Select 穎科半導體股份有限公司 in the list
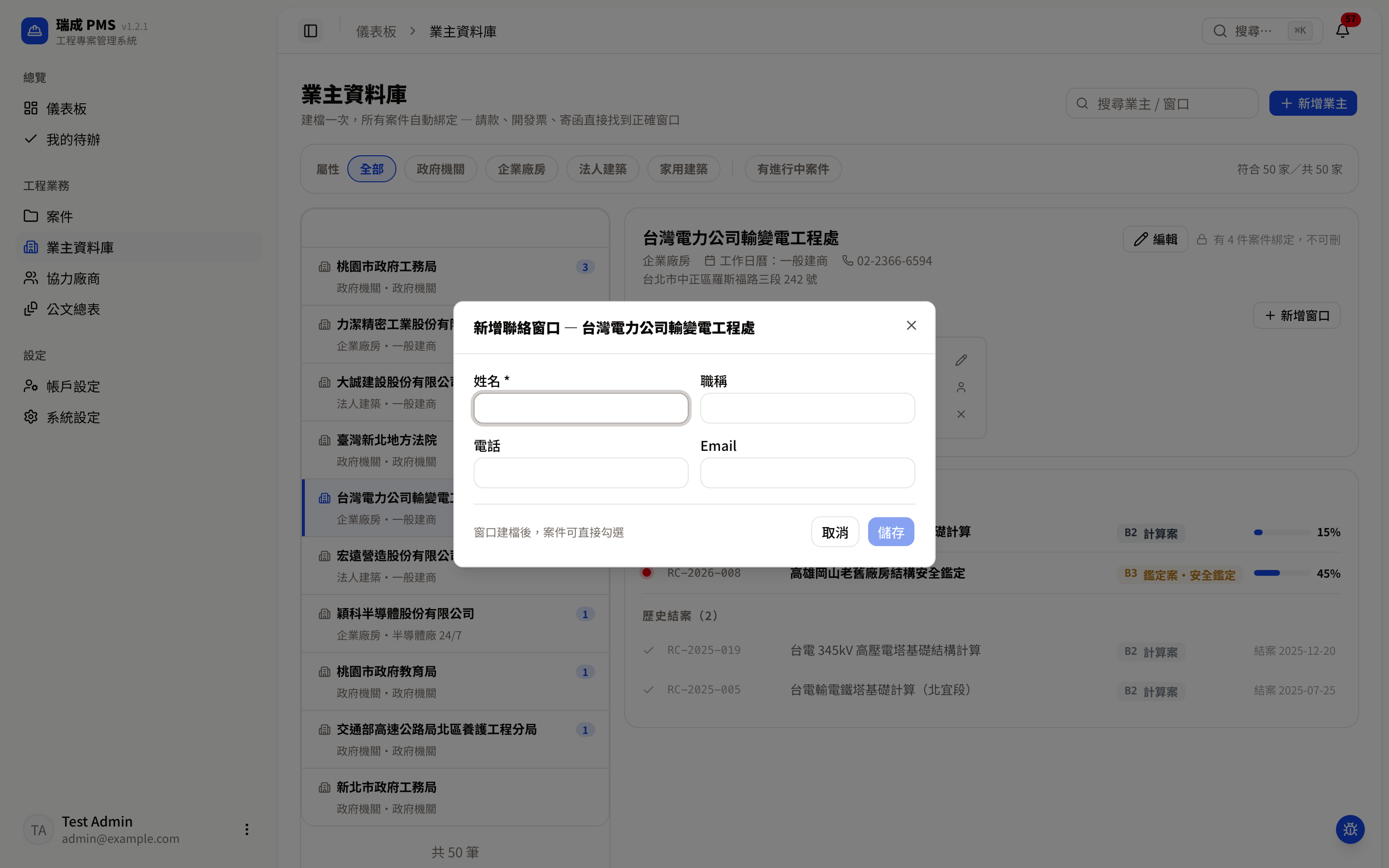Screen dimensions: 1389x868 (x=455, y=624)
